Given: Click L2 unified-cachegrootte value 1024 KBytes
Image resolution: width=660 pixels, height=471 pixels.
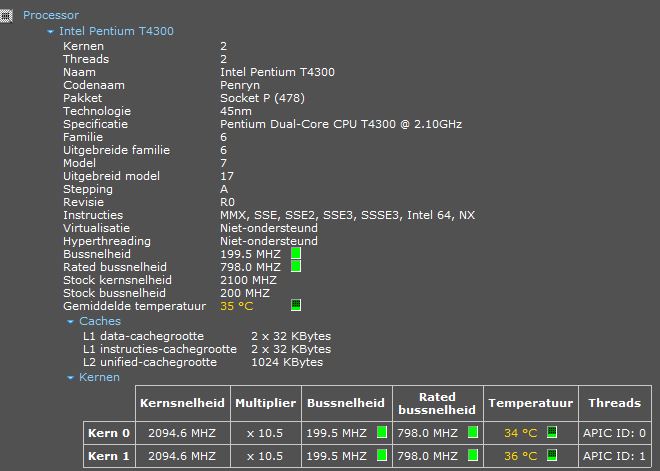Looking at the screenshot, I should pos(287,362).
